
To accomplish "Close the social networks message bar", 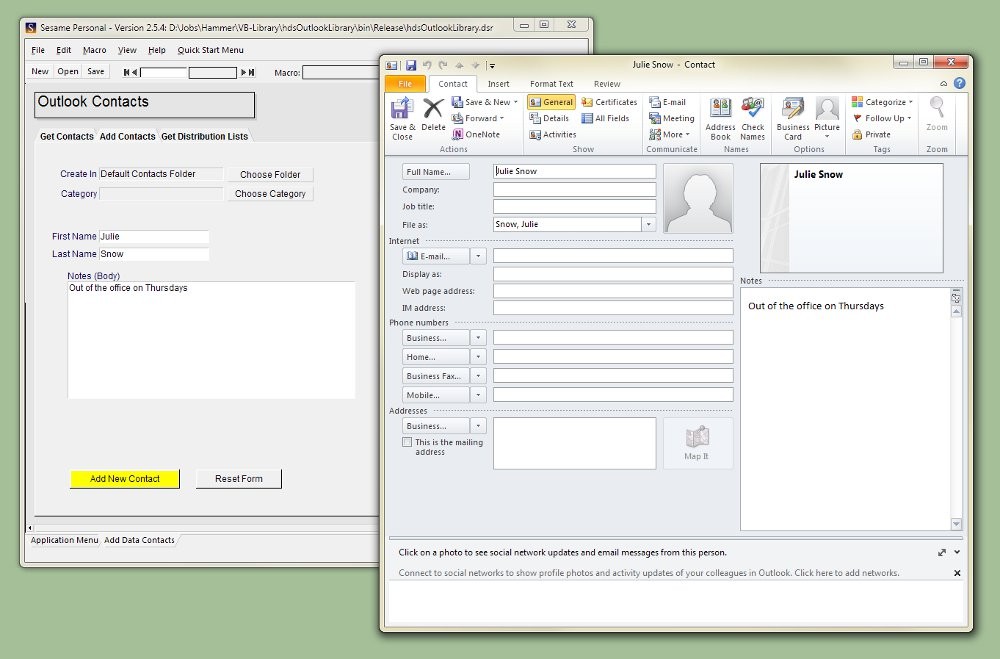I will tap(957, 573).
